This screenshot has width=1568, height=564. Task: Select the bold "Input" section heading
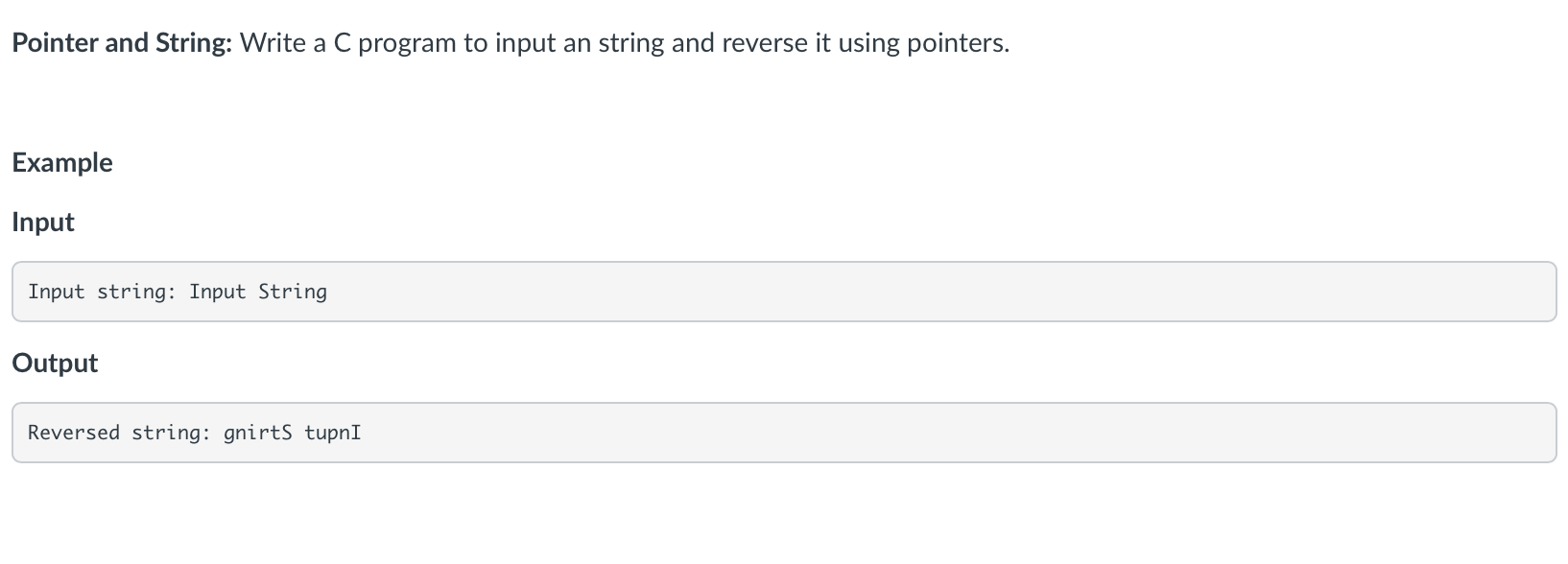(43, 223)
